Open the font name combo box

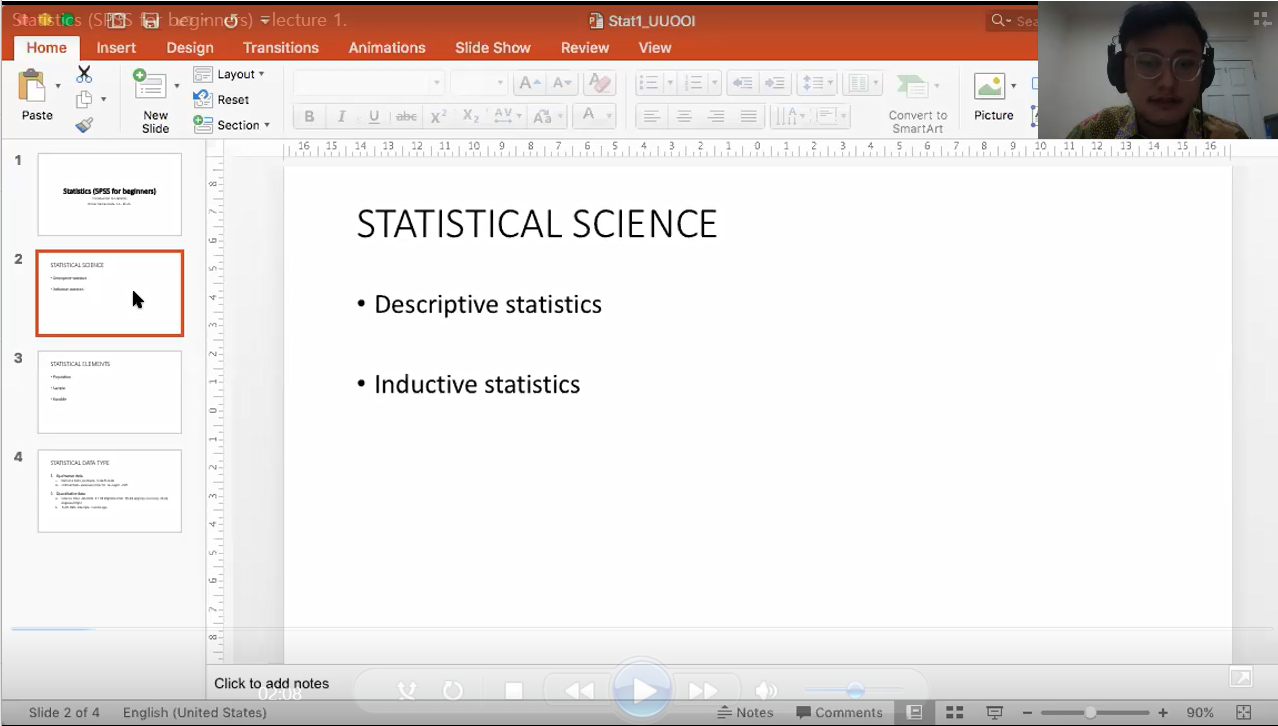point(369,83)
